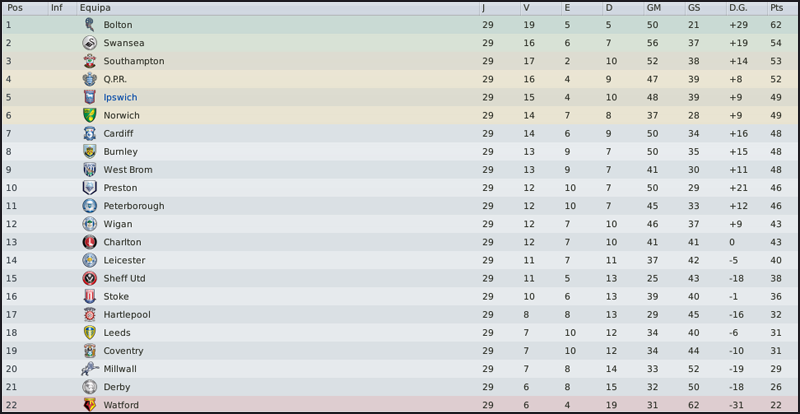Image resolution: width=800 pixels, height=414 pixels.
Task: Select the Hartlepool table row name
Action: click(x=126, y=314)
